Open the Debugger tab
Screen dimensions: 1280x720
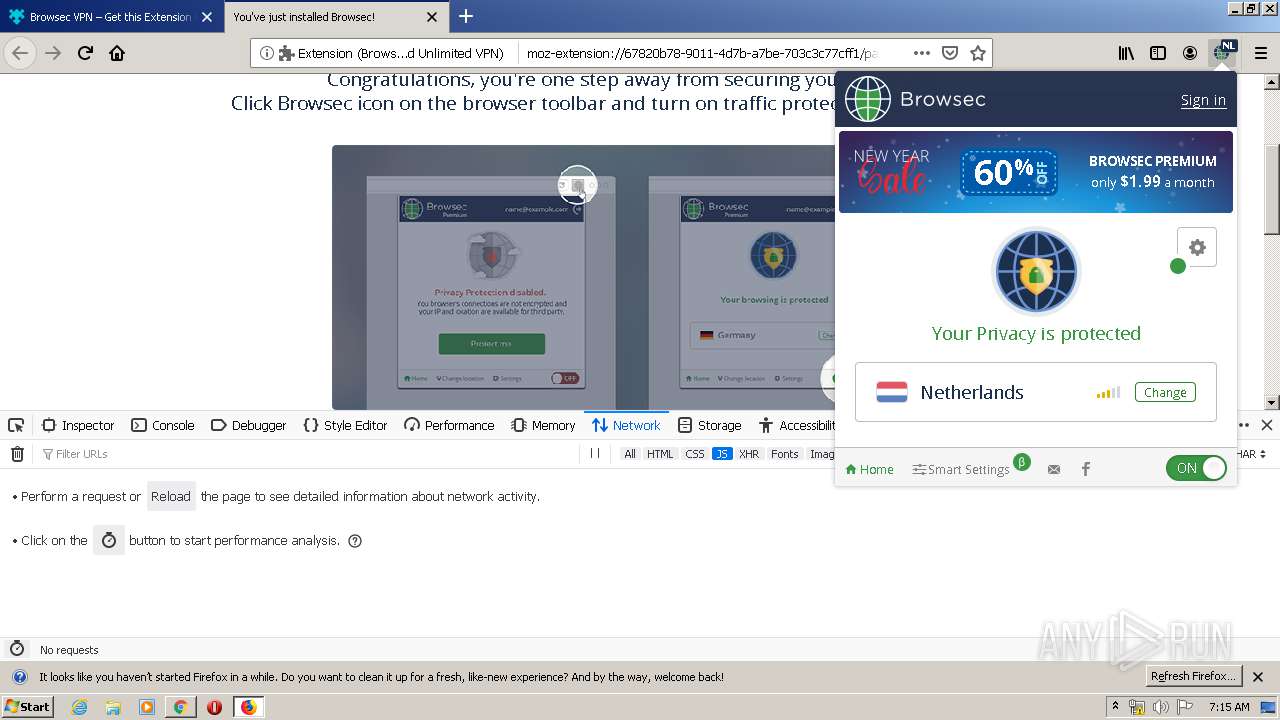(x=249, y=425)
